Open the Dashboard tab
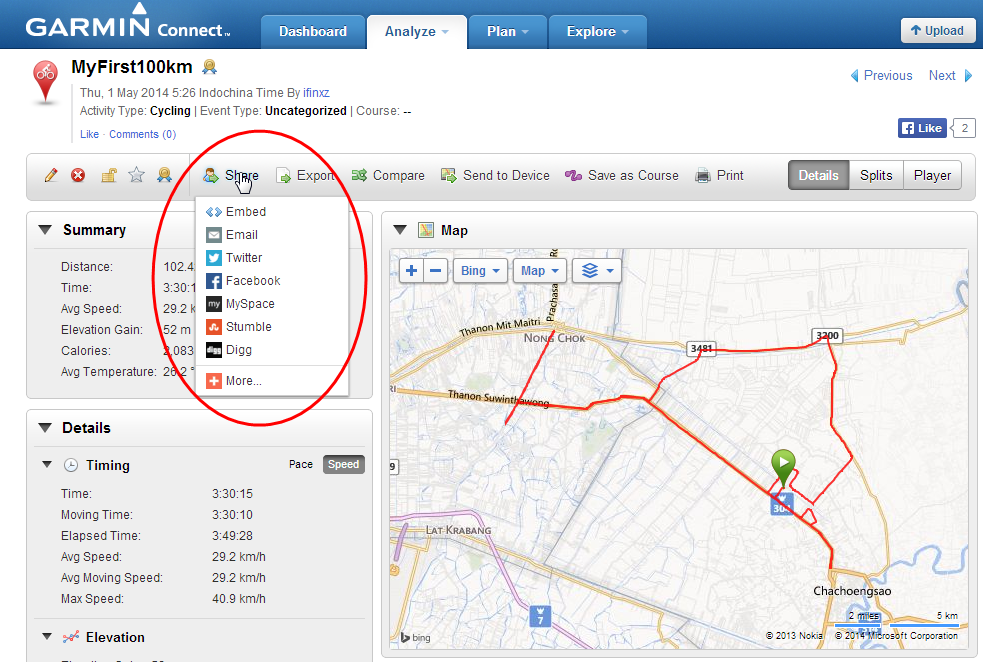 click(x=313, y=31)
